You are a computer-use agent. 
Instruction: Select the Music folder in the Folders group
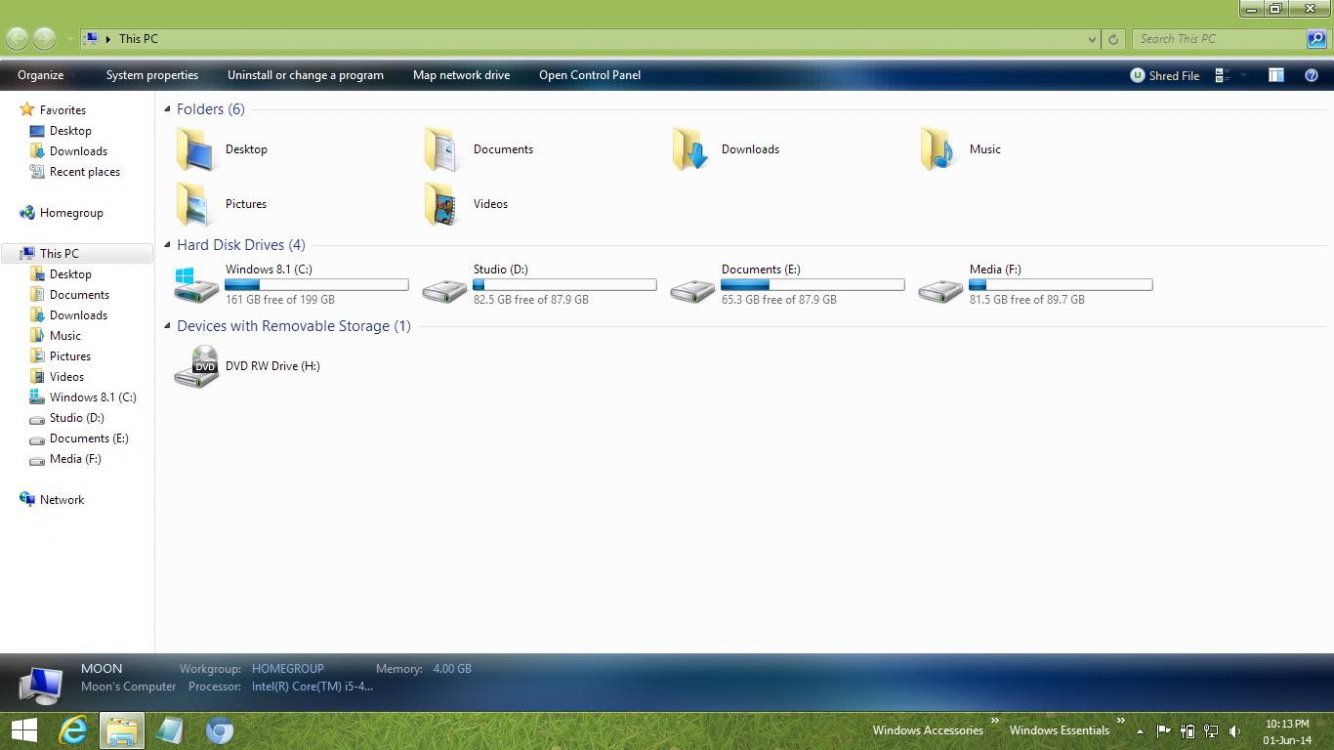(x=961, y=150)
